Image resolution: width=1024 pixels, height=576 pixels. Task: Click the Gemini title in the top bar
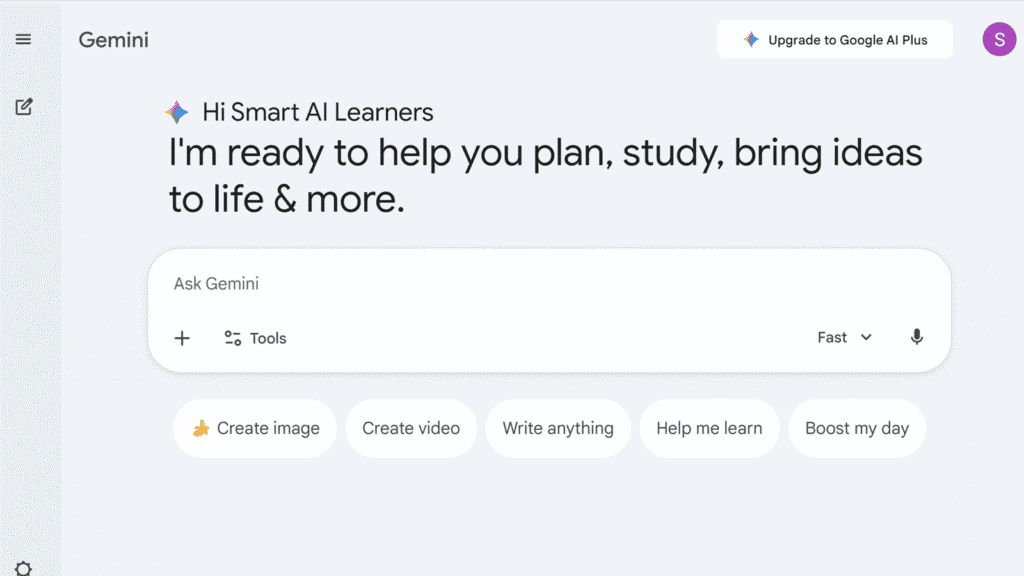[113, 40]
